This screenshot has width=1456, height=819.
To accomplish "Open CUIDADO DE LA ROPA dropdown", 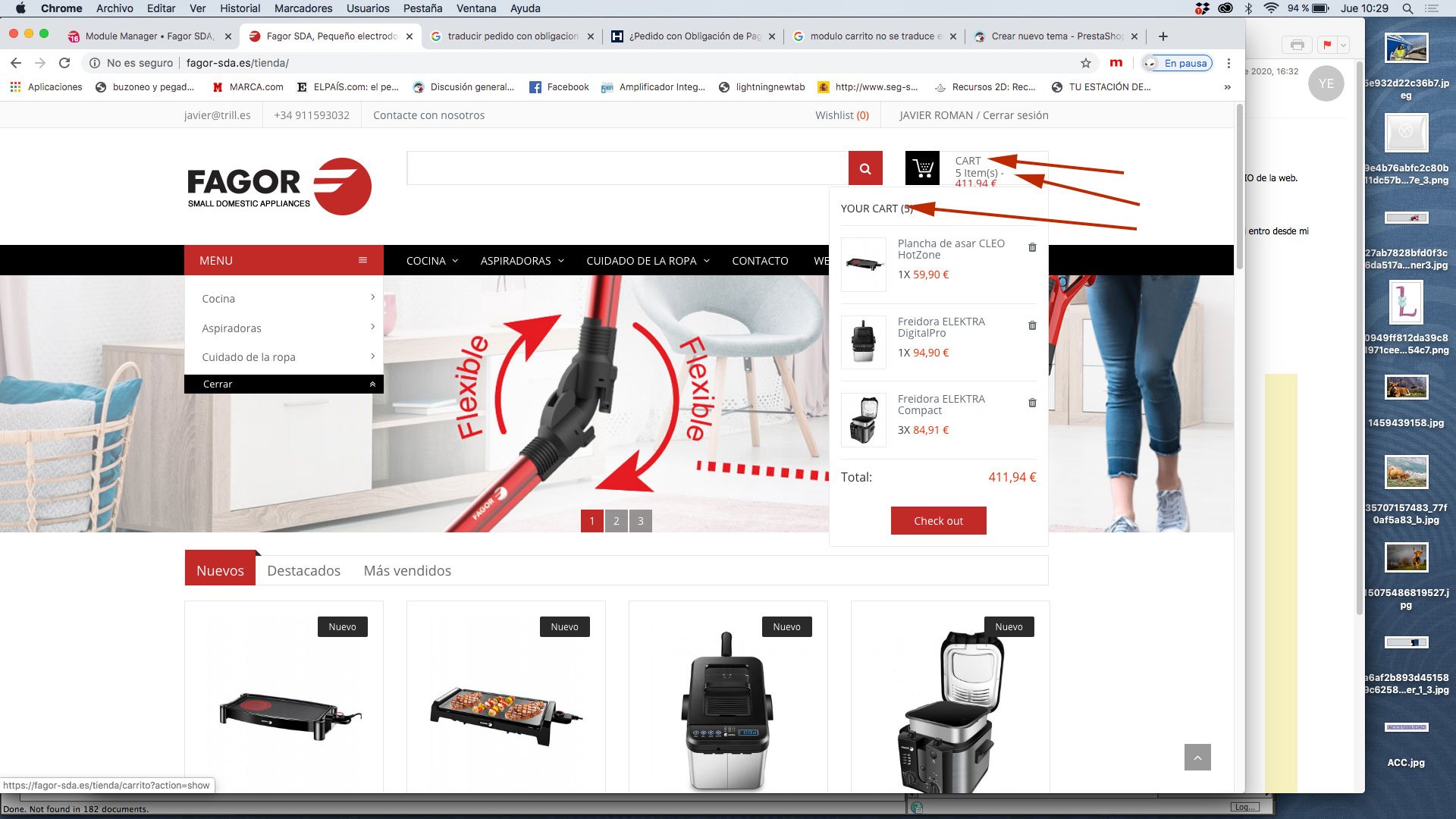I will coord(647,261).
